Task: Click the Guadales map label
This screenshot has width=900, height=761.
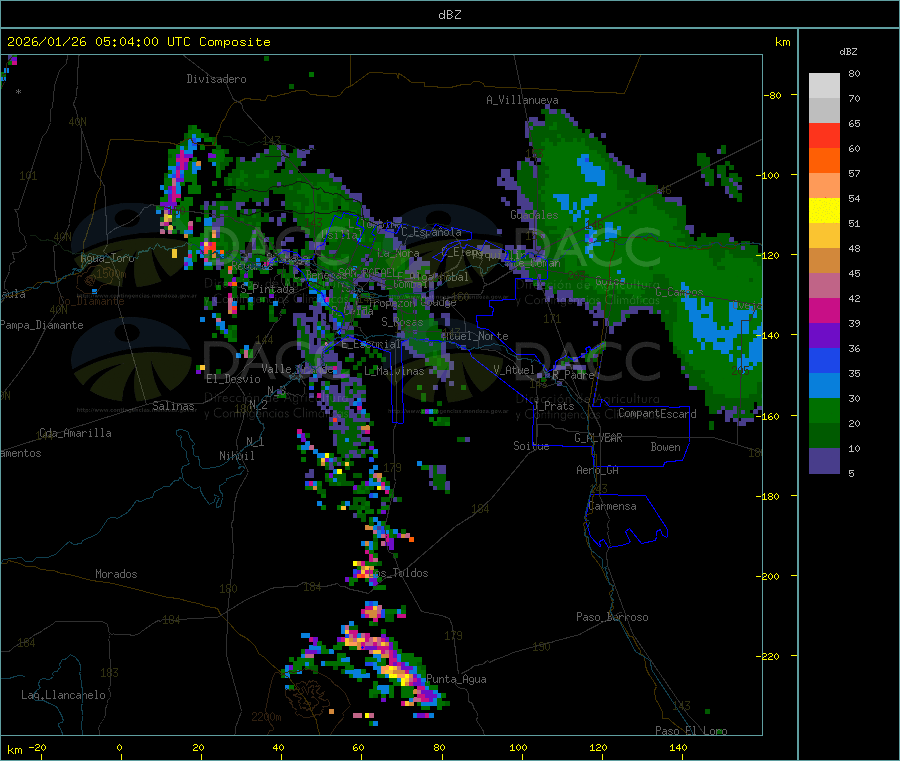Action: point(534,215)
